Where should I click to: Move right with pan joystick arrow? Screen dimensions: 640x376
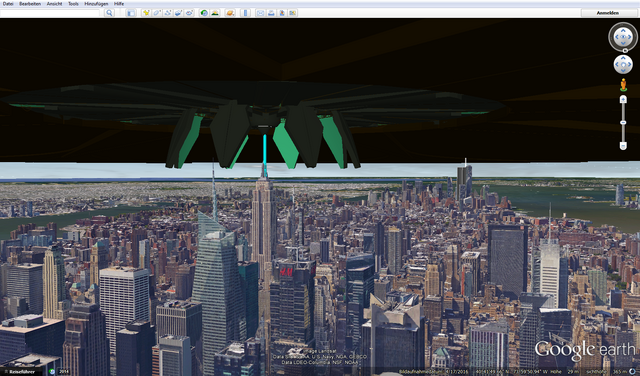click(x=629, y=65)
